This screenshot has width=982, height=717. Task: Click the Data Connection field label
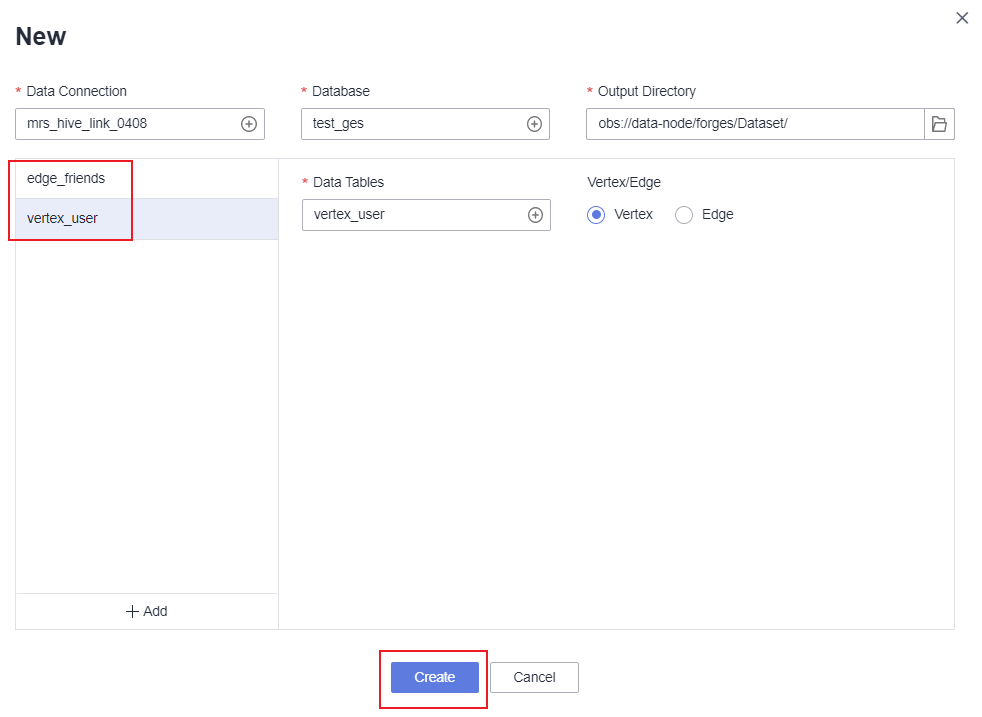[76, 91]
